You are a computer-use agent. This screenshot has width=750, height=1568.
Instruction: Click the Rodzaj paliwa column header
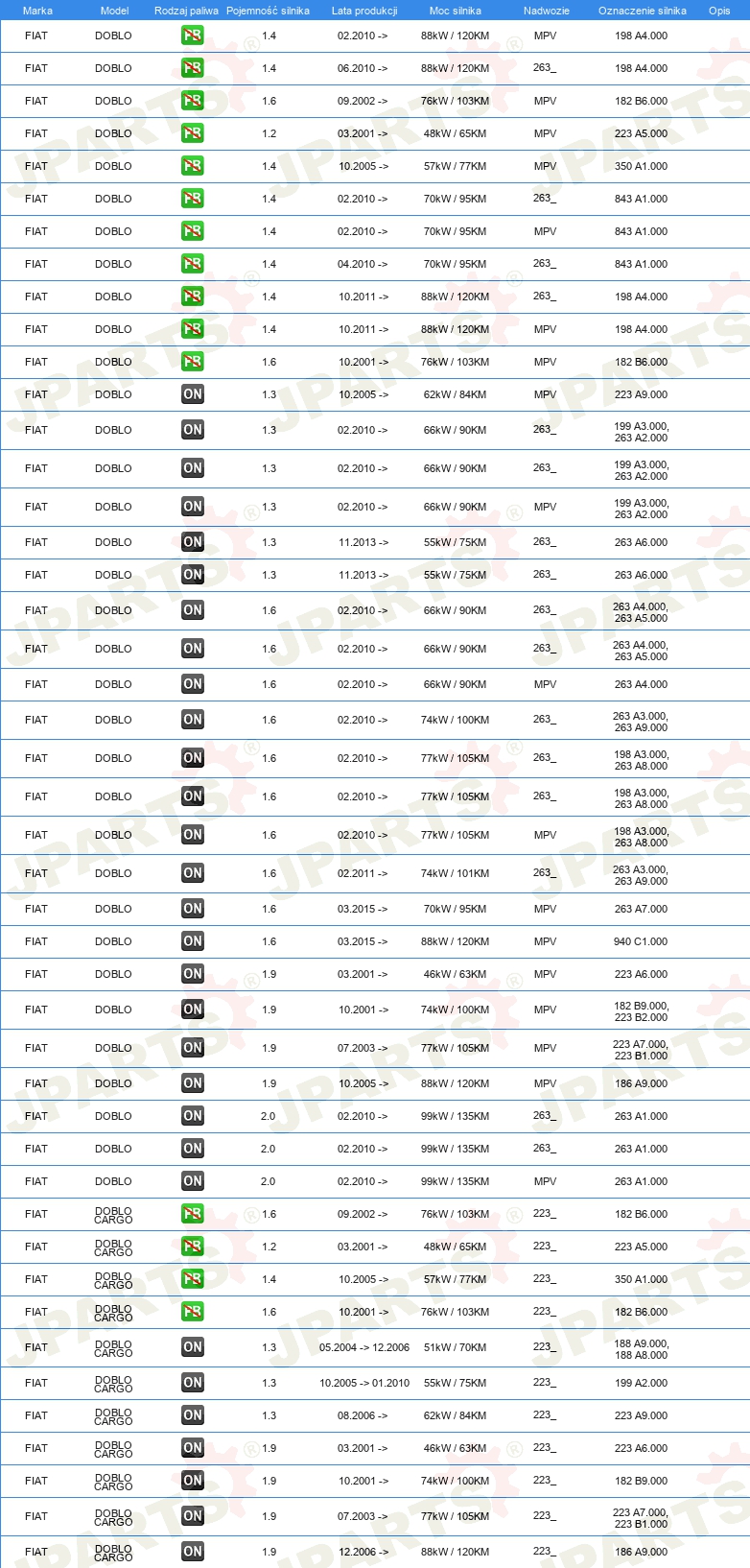186,11
